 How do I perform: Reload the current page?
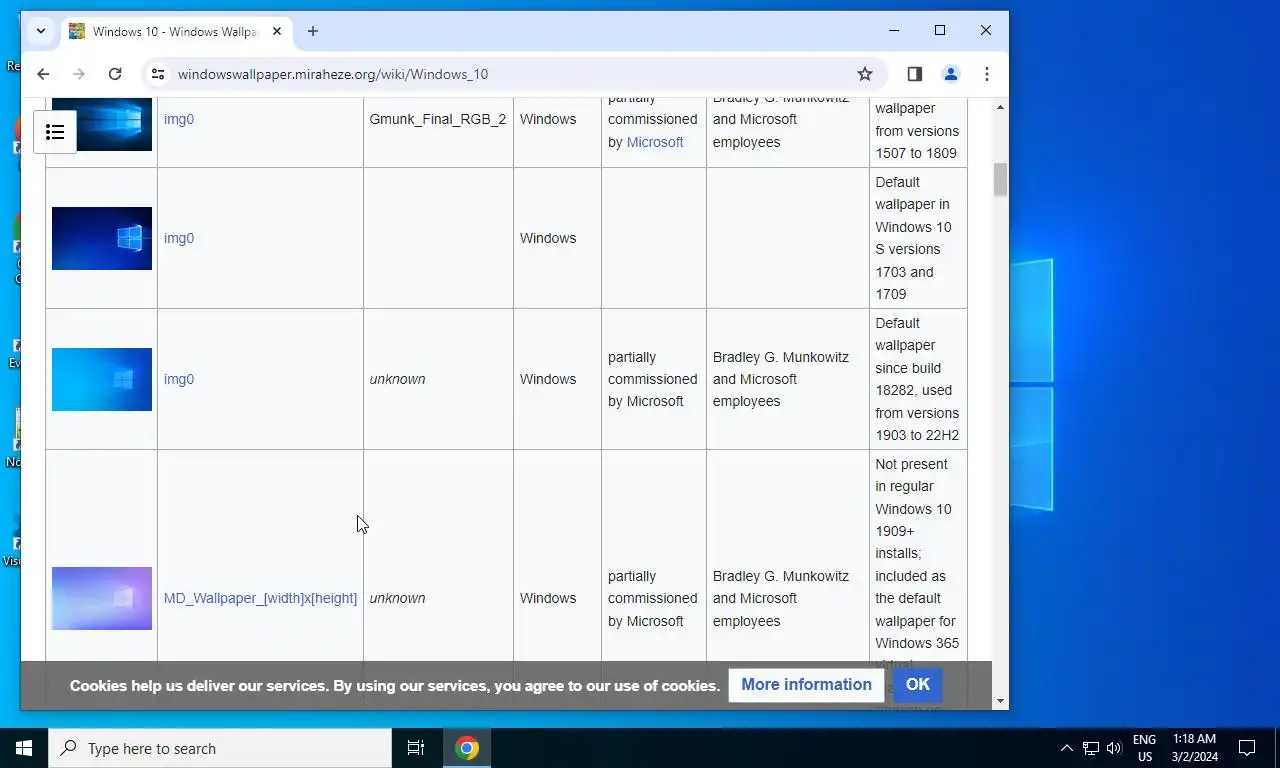[x=115, y=74]
